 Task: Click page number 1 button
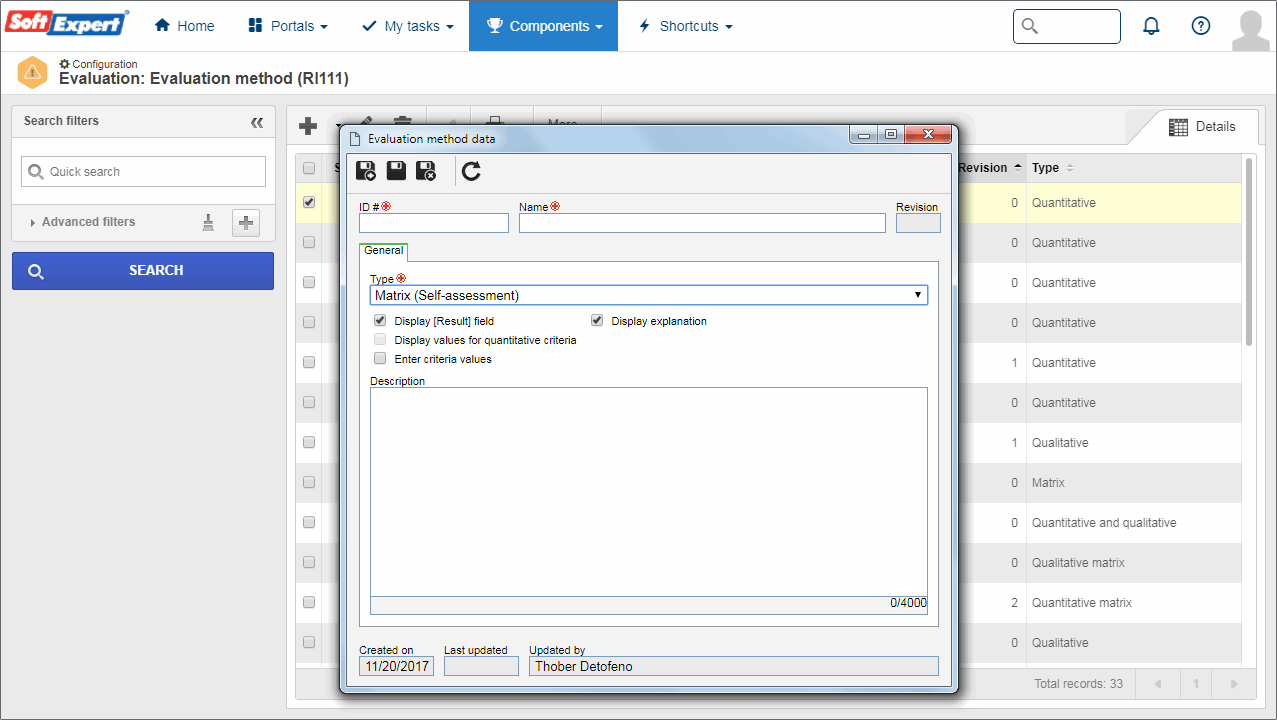(1195, 684)
